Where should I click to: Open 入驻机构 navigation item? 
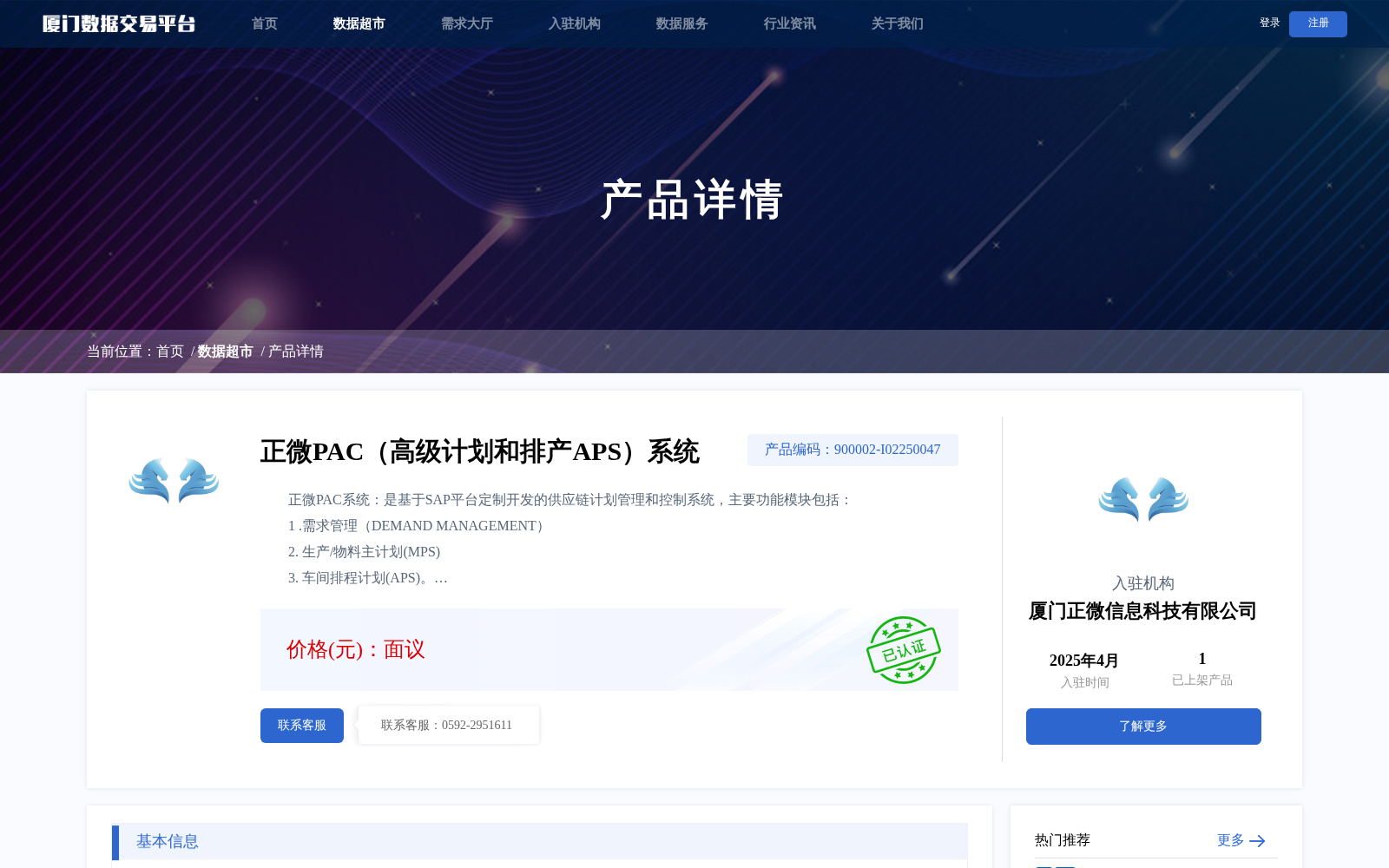point(574,23)
